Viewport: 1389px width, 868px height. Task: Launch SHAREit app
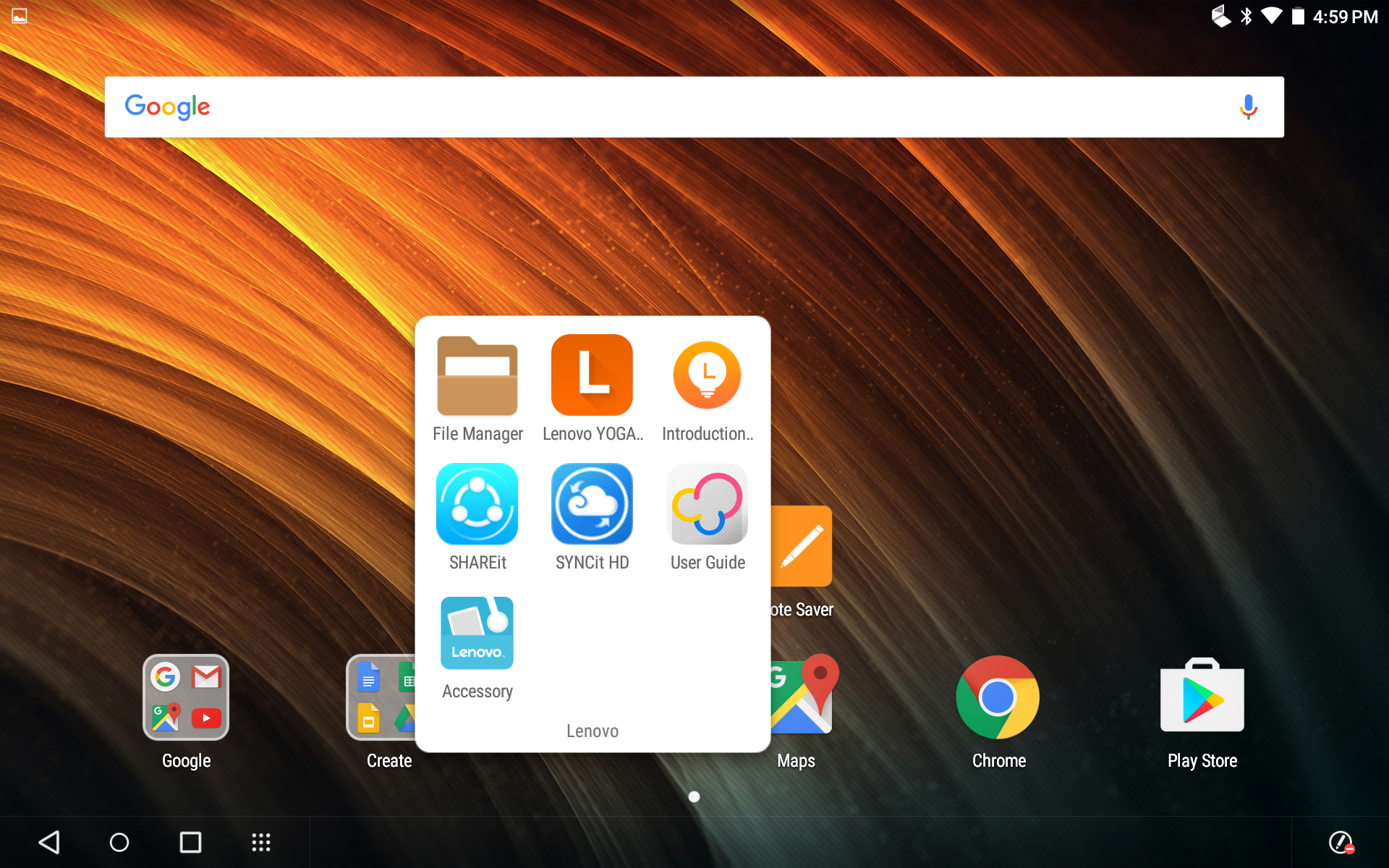477,504
